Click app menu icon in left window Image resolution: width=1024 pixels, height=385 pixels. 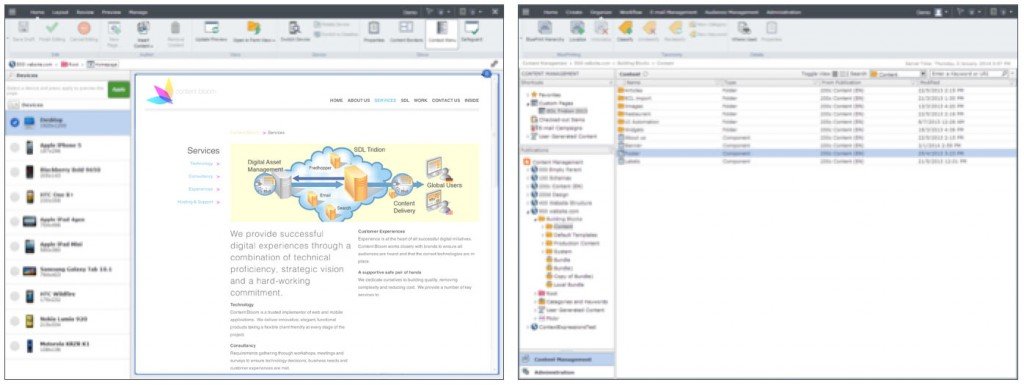pyautogui.click(x=13, y=12)
